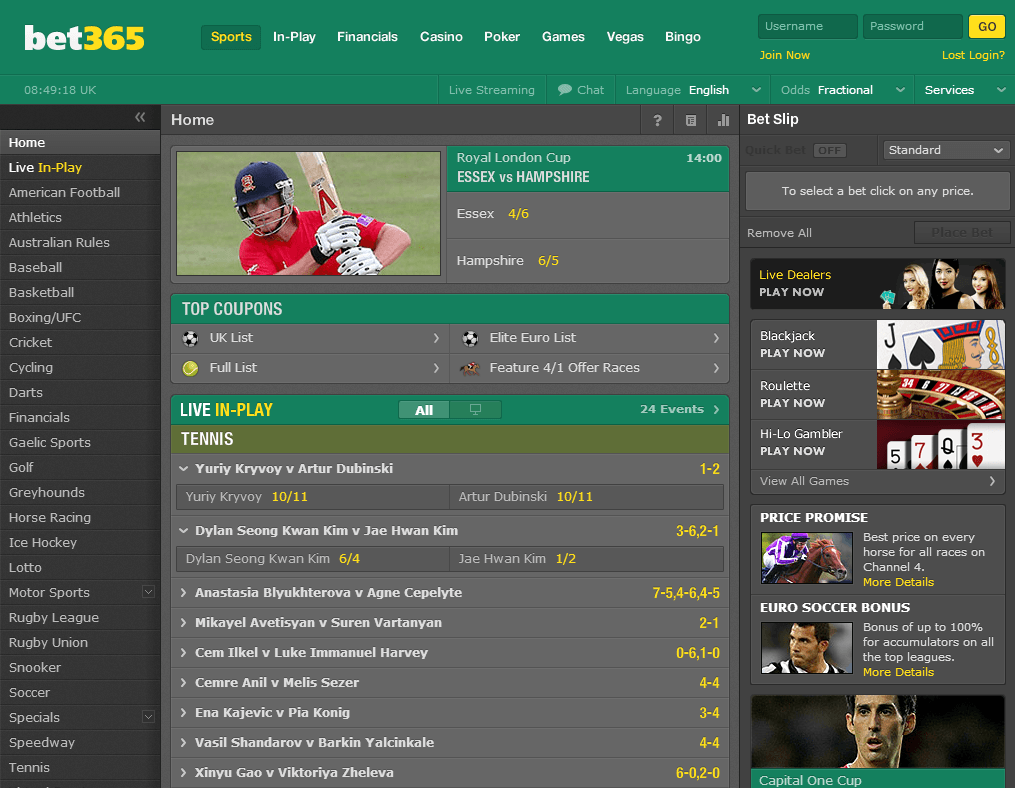This screenshot has width=1015, height=788.
Task: Open the statistics bar chart icon
Action: [722, 120]
